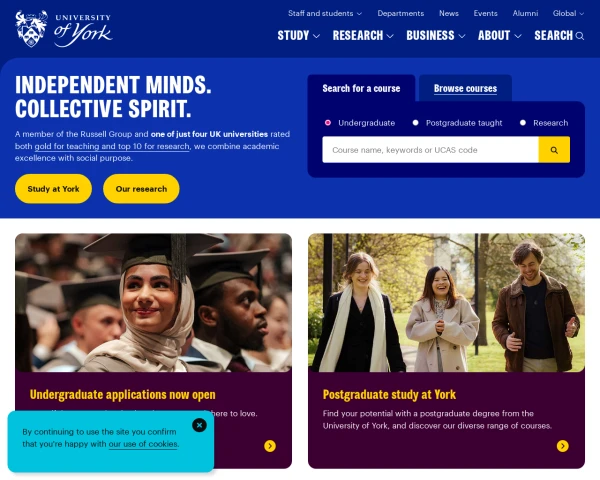600x480 pixels.
Task: Expand the Global menu chevron
Action: click(582, 14)
